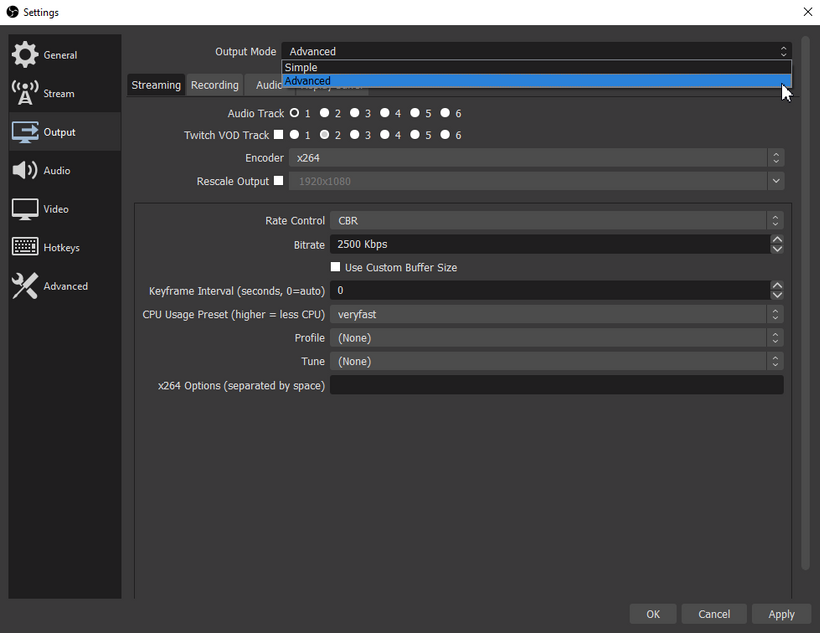Viewport: 820px width, 633px height.
Task: Choose Advanced in Output Mode list
Action: 537,81
